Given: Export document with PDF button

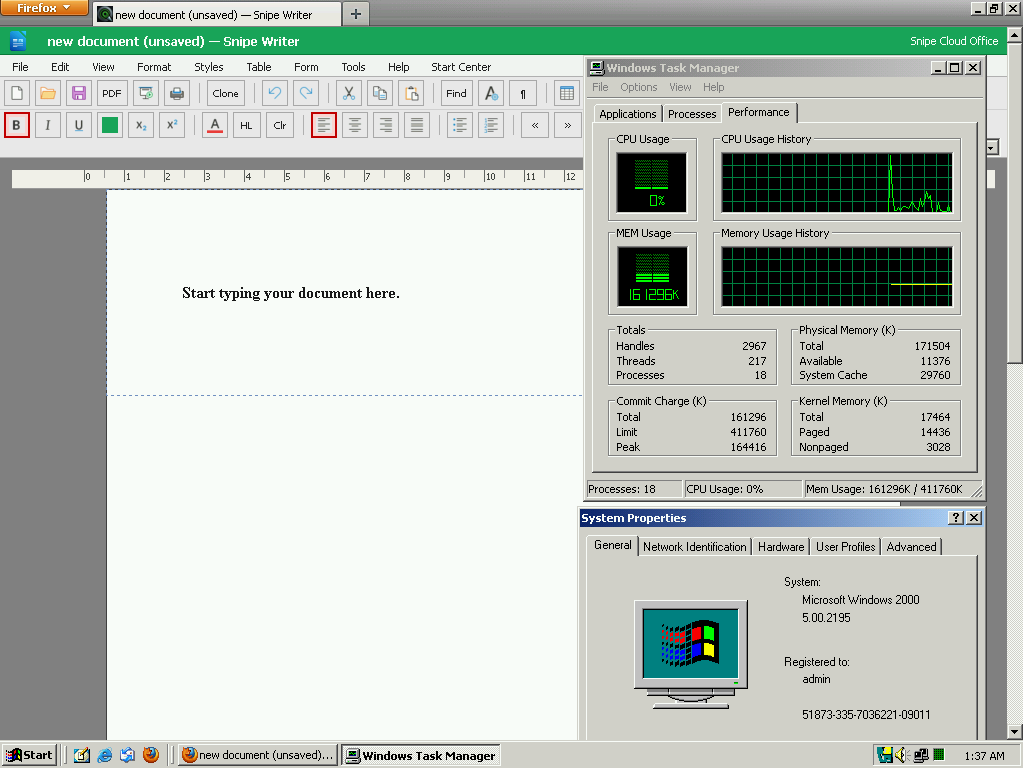Looking at the screenshot, I should pyautogui.click(x=112, y=93).
